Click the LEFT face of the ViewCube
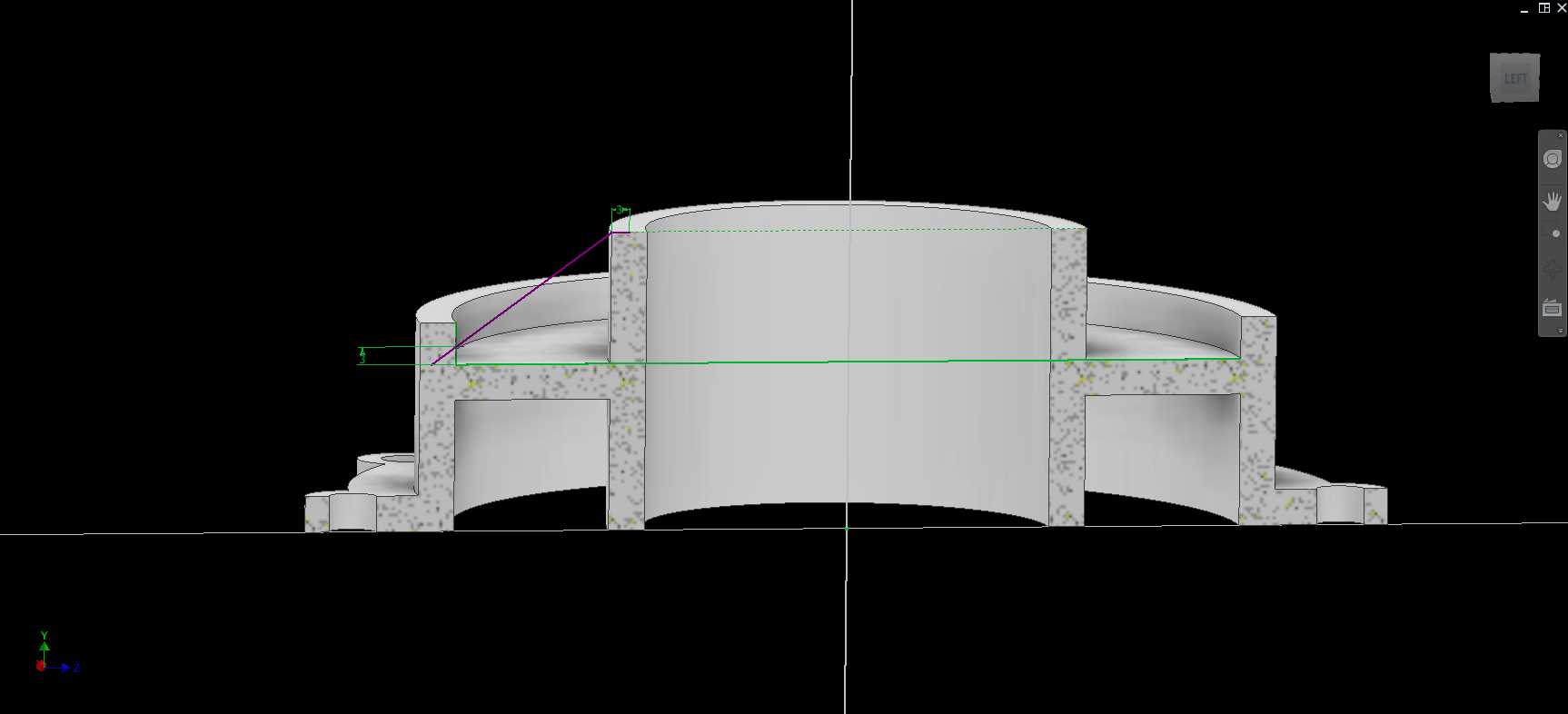Screen dimensions: 1568x714 click(x=1514, y=78)
